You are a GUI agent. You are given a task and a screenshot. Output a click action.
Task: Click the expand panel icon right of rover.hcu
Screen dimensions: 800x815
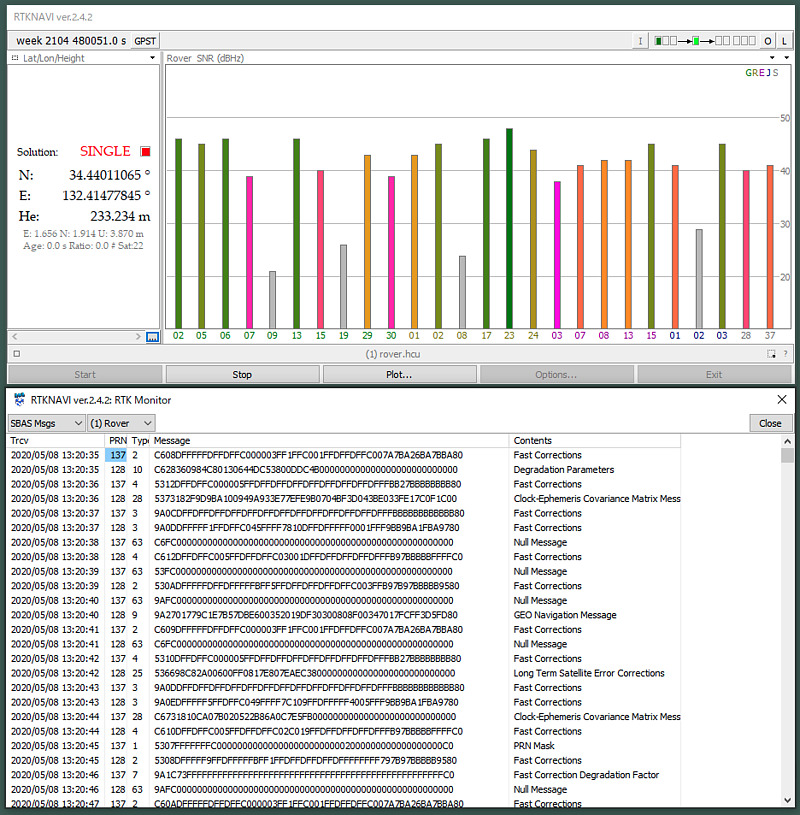771,354
